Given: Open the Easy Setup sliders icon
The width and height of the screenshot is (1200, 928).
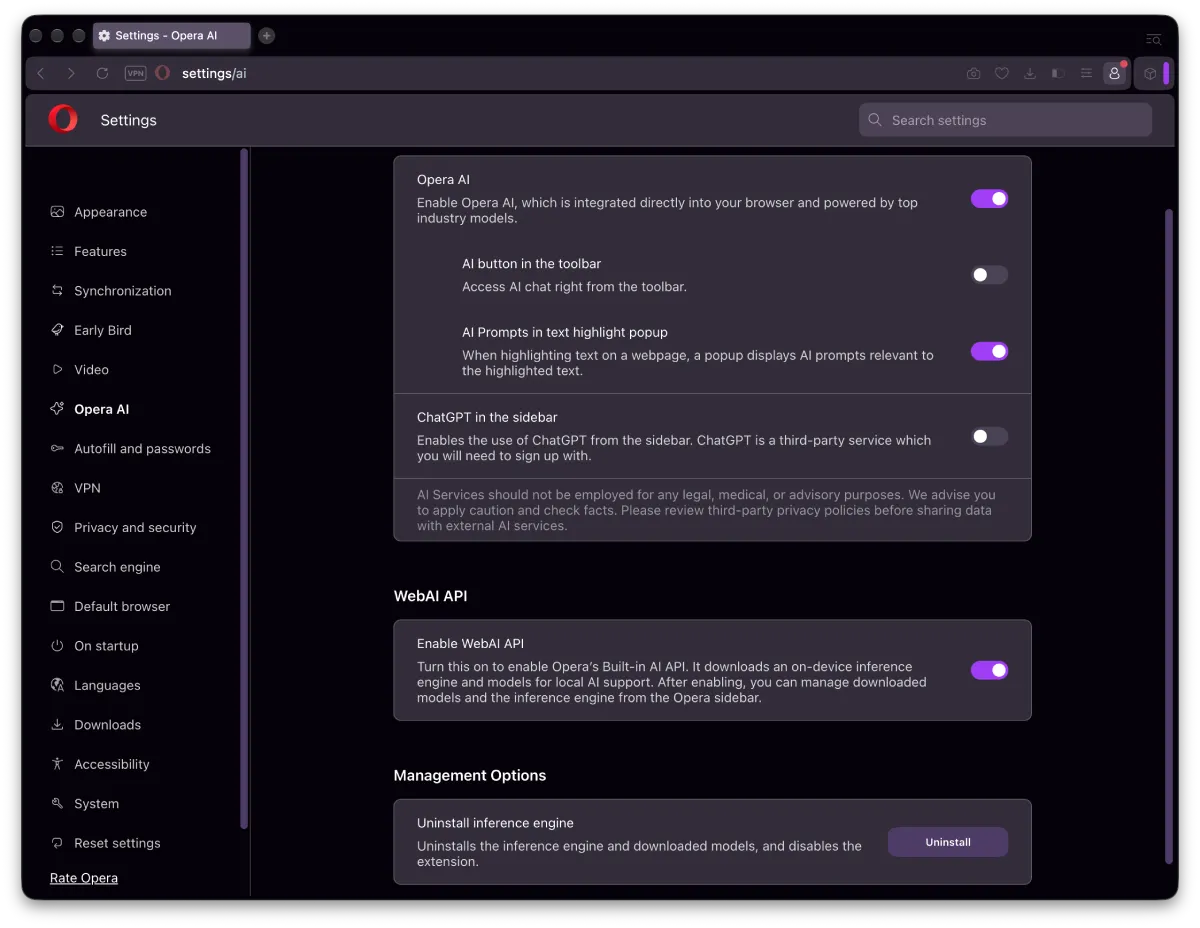Looking at the screenshot, I should (1086, 73).
